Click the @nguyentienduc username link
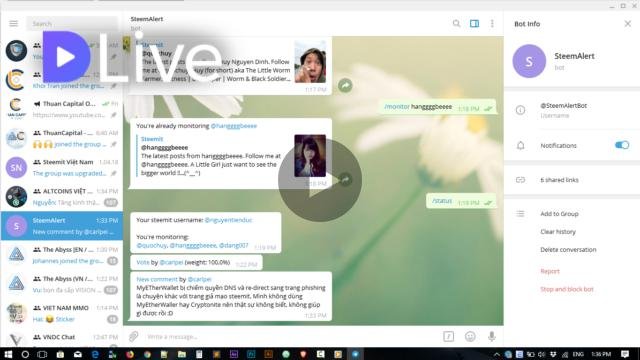 point(228,220)
